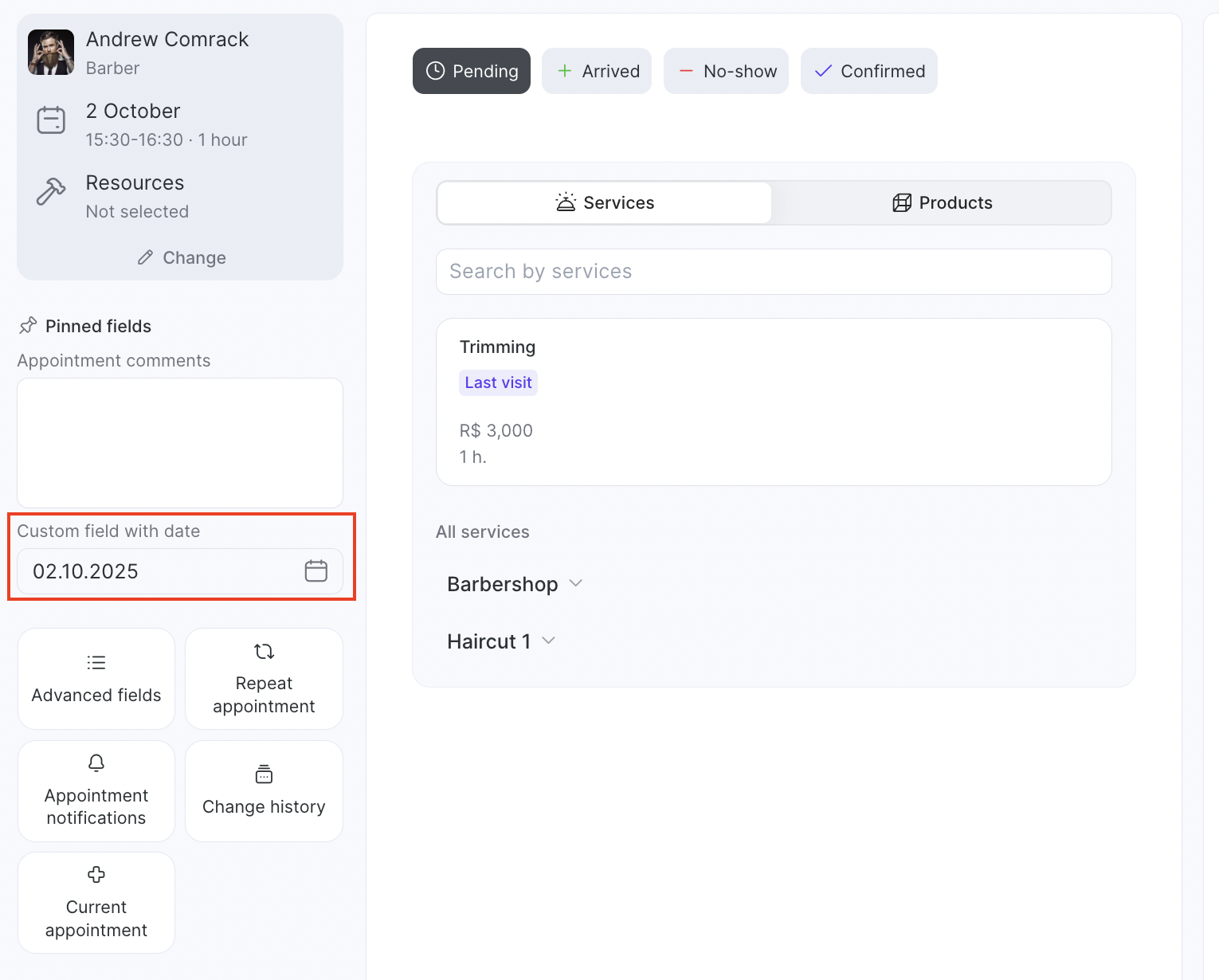The image size is (1219, 980).
Task: Mark the appointment as No-show
Action: tap(726, 71)
